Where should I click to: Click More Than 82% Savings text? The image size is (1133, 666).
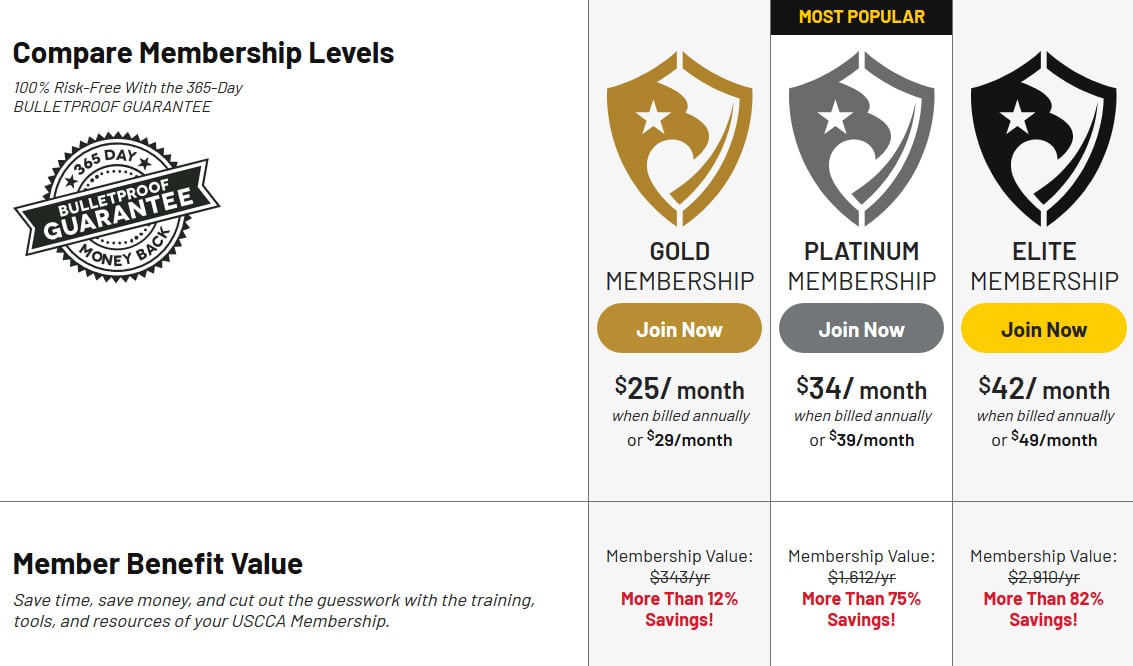pyautogui.click(x=1043, y=609)
